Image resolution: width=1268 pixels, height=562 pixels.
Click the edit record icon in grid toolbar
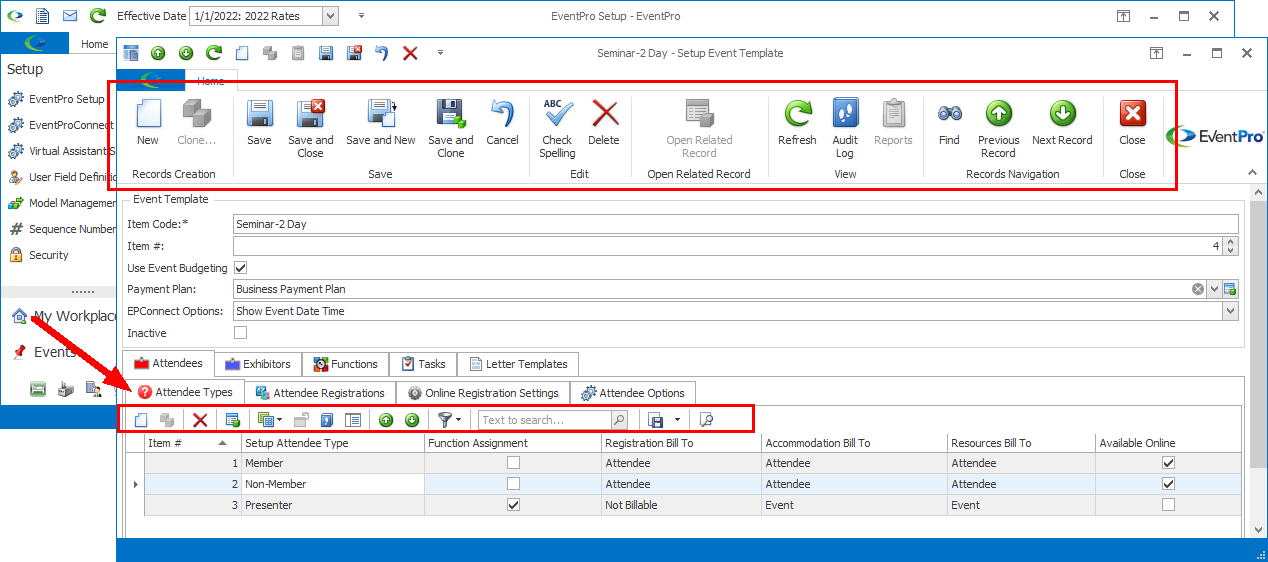click(x=232, y=420)
